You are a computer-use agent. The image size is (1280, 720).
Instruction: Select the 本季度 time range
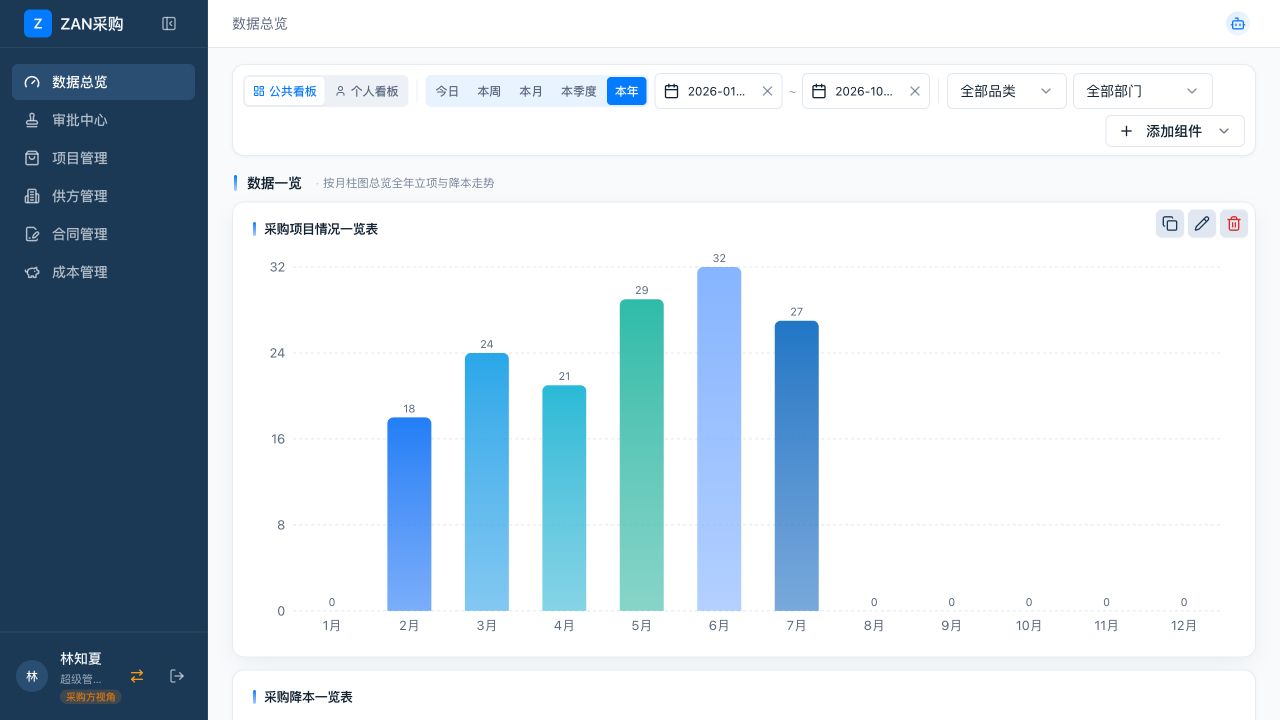point(579,91)
